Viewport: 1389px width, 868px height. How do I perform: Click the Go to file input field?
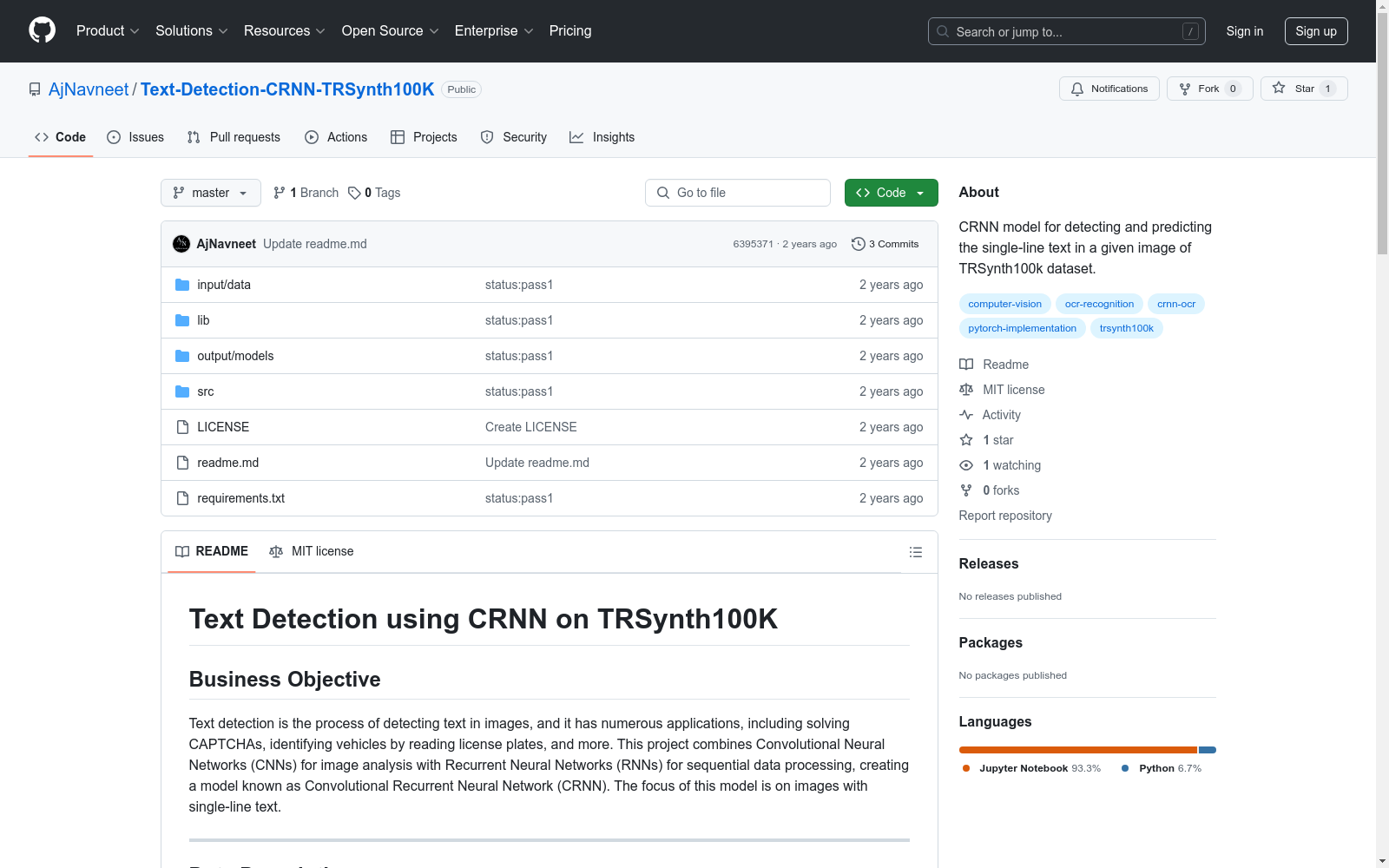pyautogui.click(x=738, y=193)
